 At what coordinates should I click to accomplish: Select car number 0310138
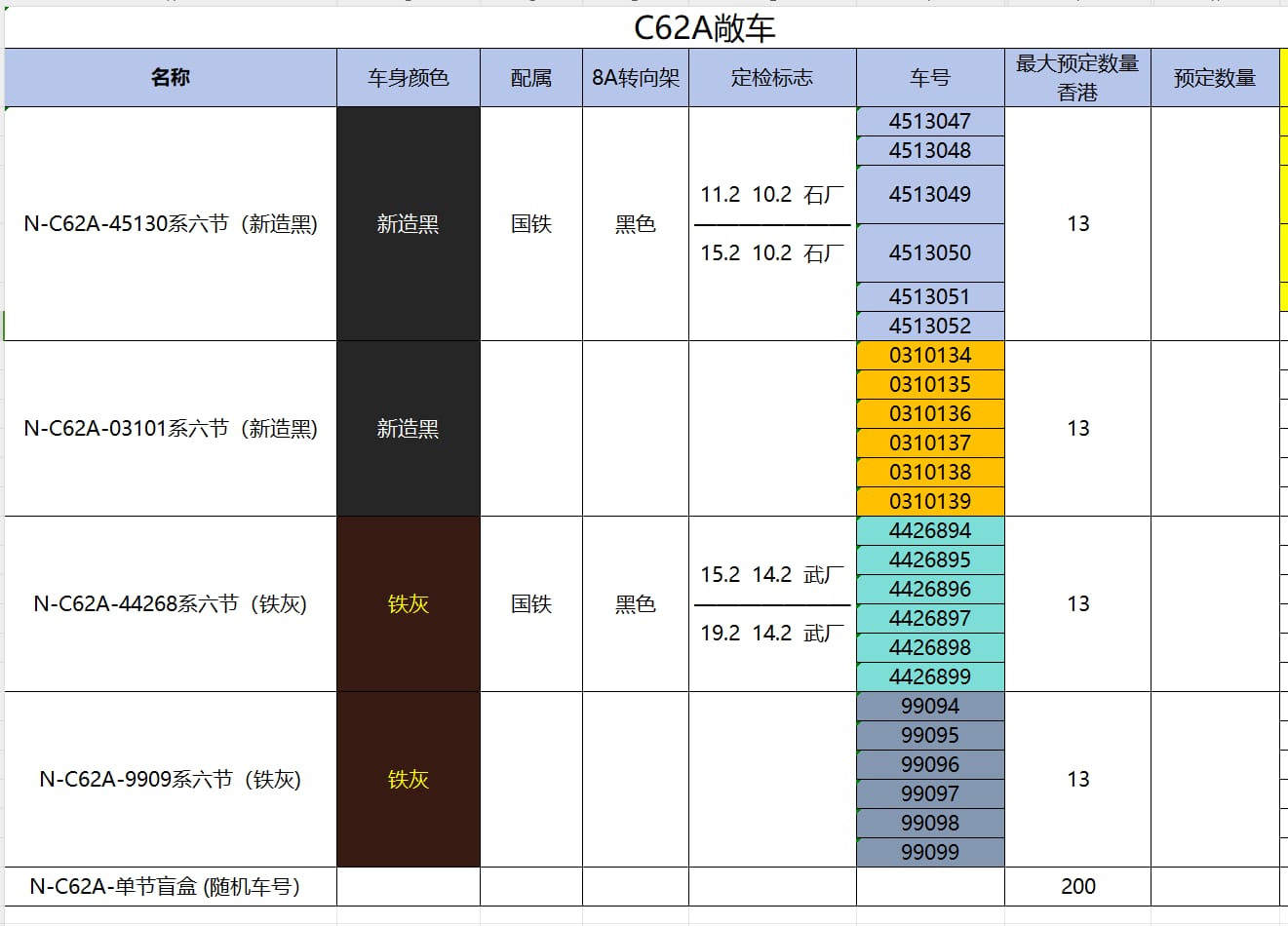(x=930, y=473)
